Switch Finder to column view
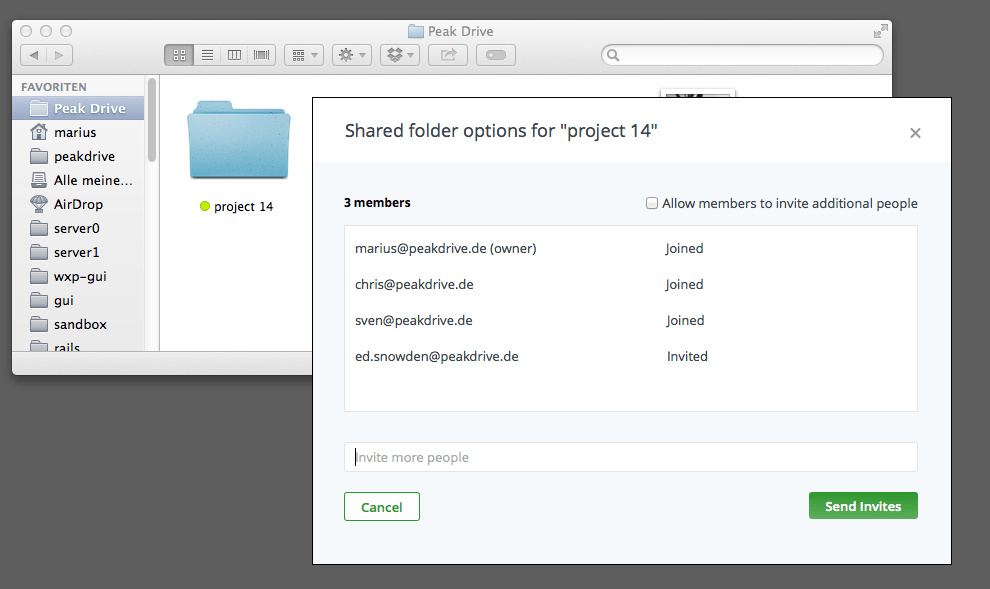Viewport: 990px width, 589px height. (x=234, y=55)
